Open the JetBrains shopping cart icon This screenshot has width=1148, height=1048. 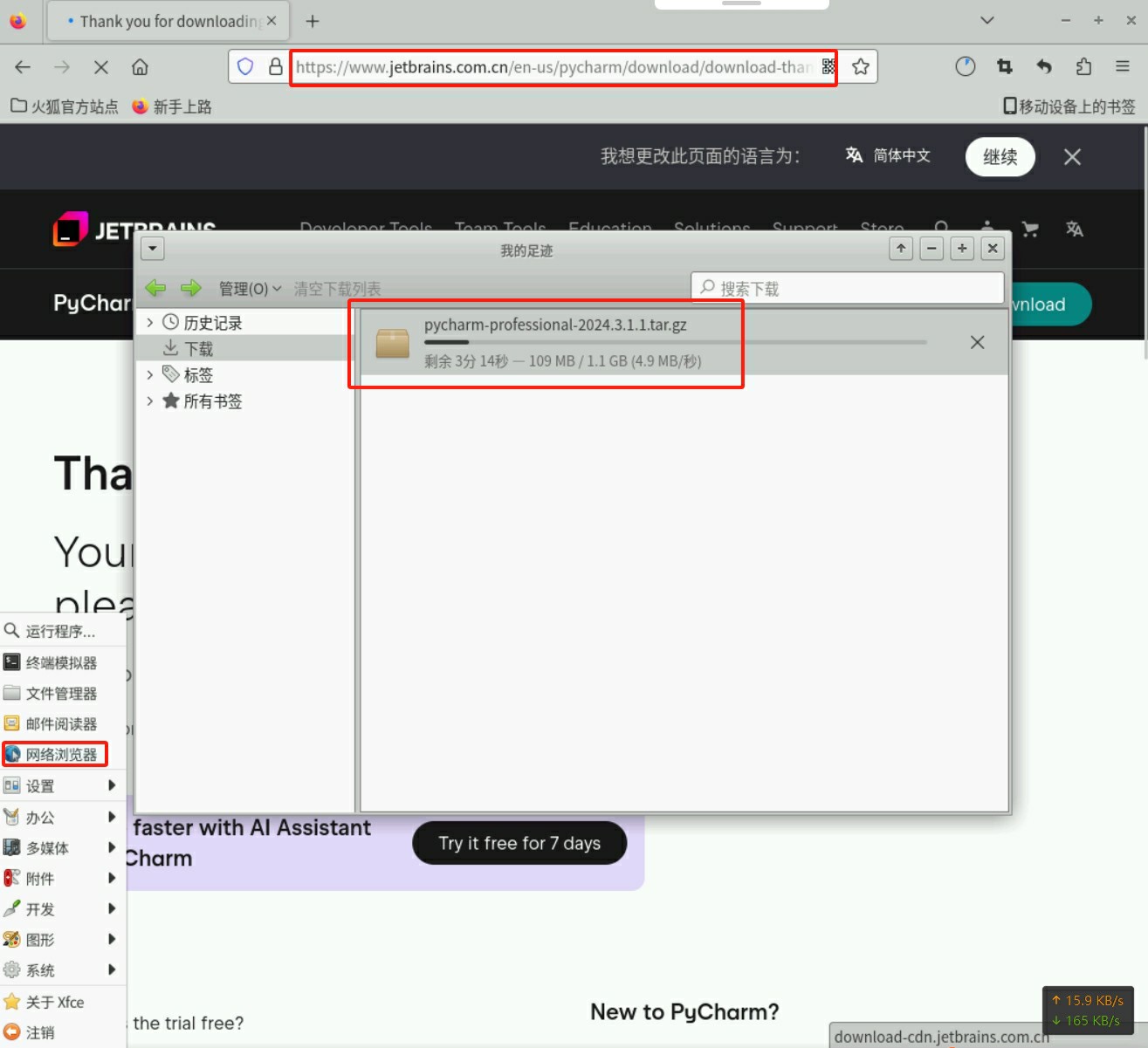pyautogui.click(x=1031, y=229)
